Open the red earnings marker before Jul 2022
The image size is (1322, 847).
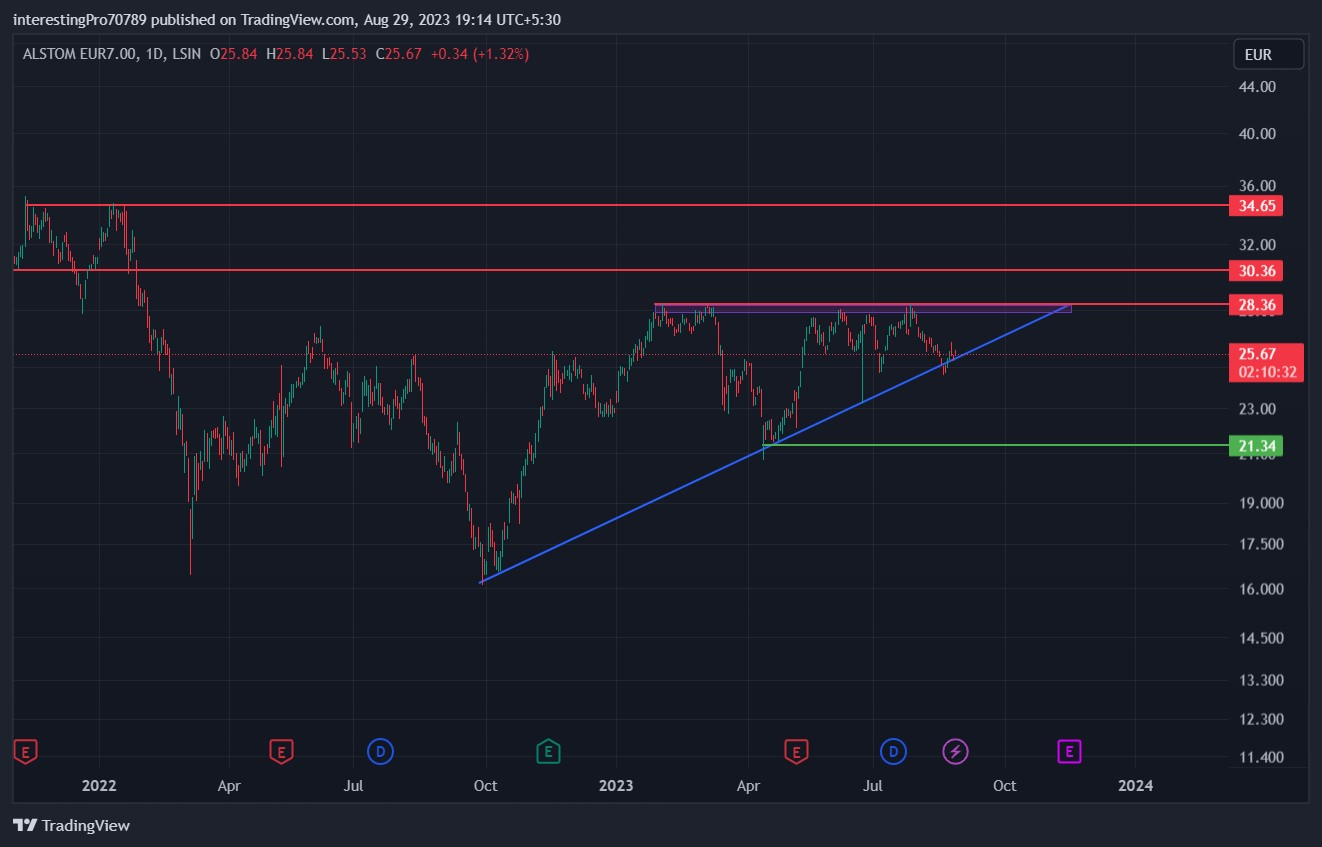tap(282, 750)
